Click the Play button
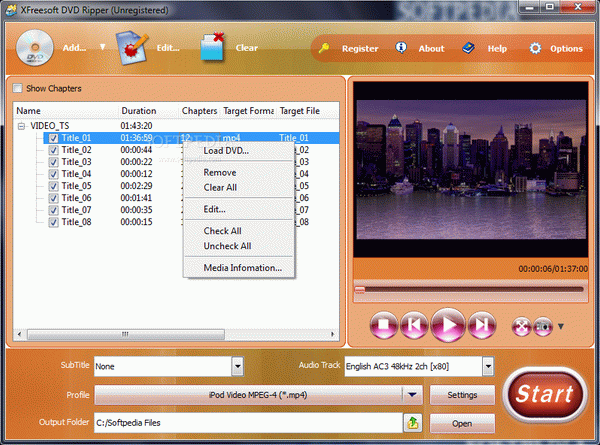The image size is (600, 445). point(448,325)
